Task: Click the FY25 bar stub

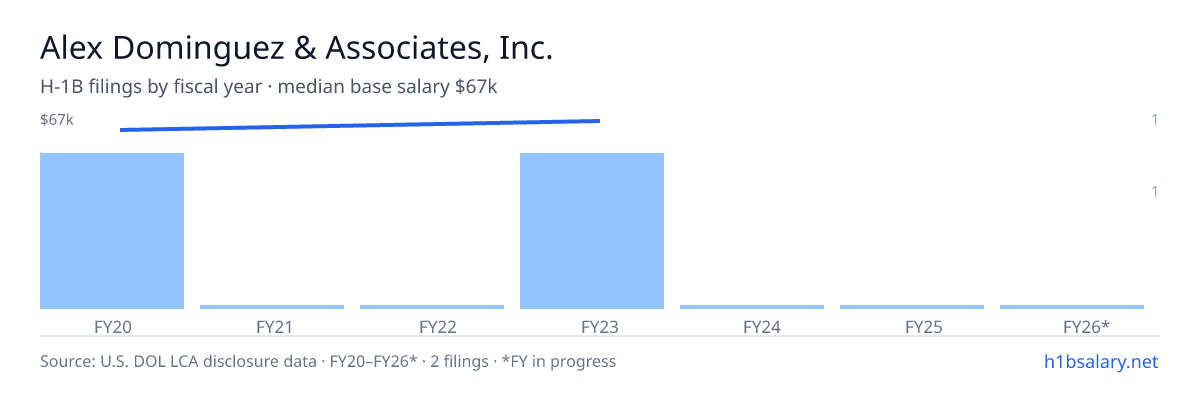Action: click(x=912, y=307)
